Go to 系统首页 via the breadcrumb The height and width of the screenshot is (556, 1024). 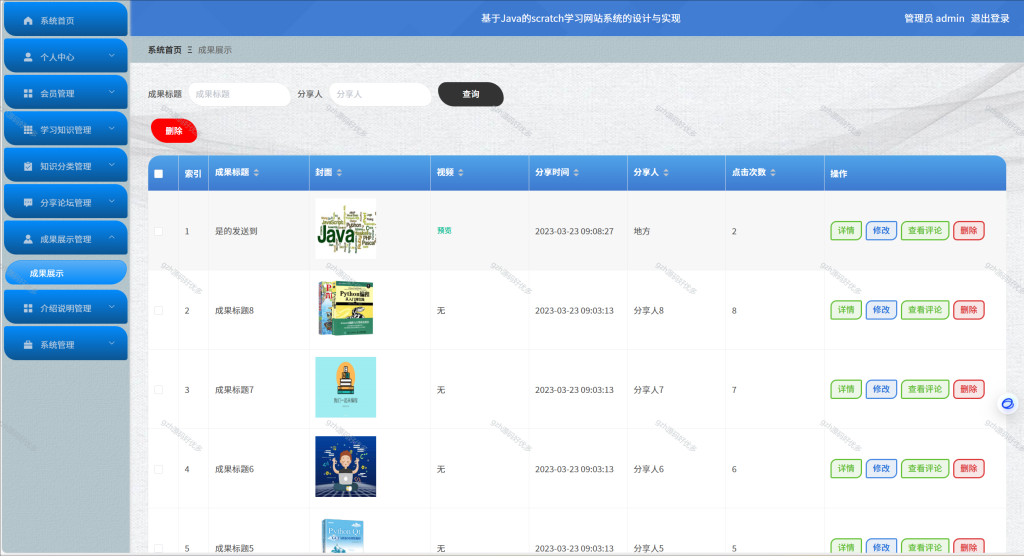click(165, 50)
